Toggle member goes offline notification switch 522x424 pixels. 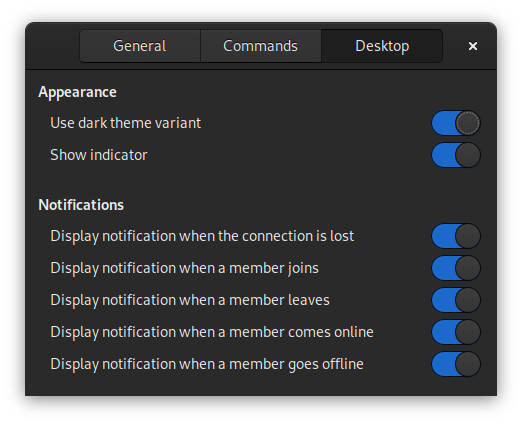coord(456,364)
